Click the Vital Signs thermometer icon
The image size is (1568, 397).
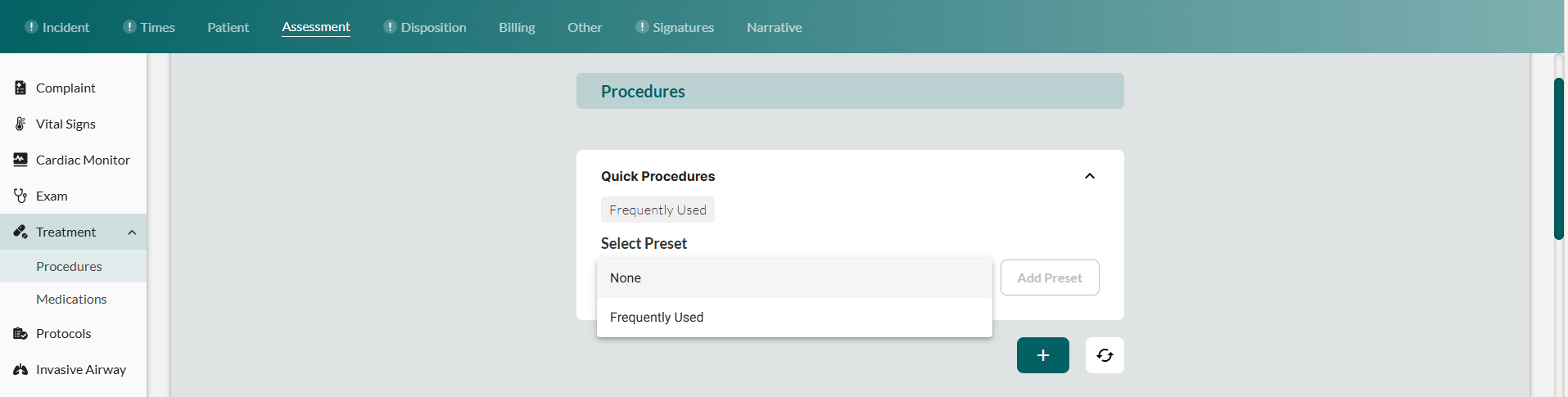click(20, 124)
